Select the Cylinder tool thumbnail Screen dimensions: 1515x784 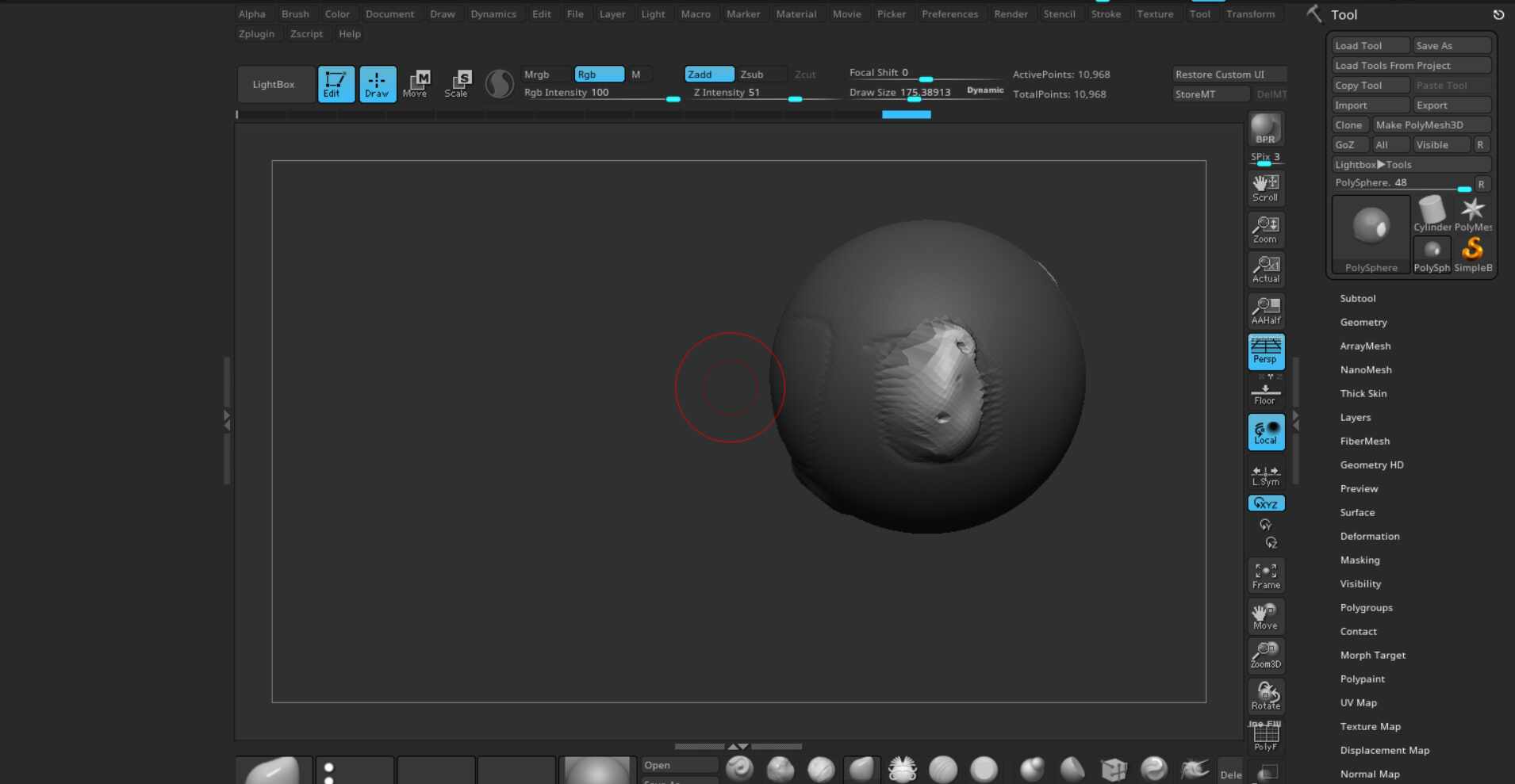click(1432, 214)
